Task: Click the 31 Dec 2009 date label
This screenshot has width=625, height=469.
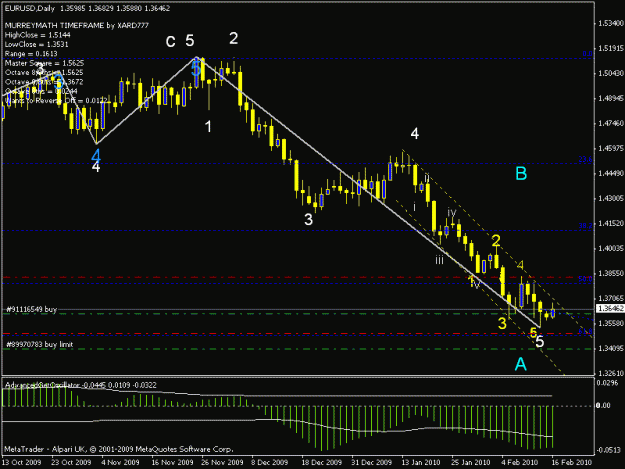Action: click(x=372, y=462)
